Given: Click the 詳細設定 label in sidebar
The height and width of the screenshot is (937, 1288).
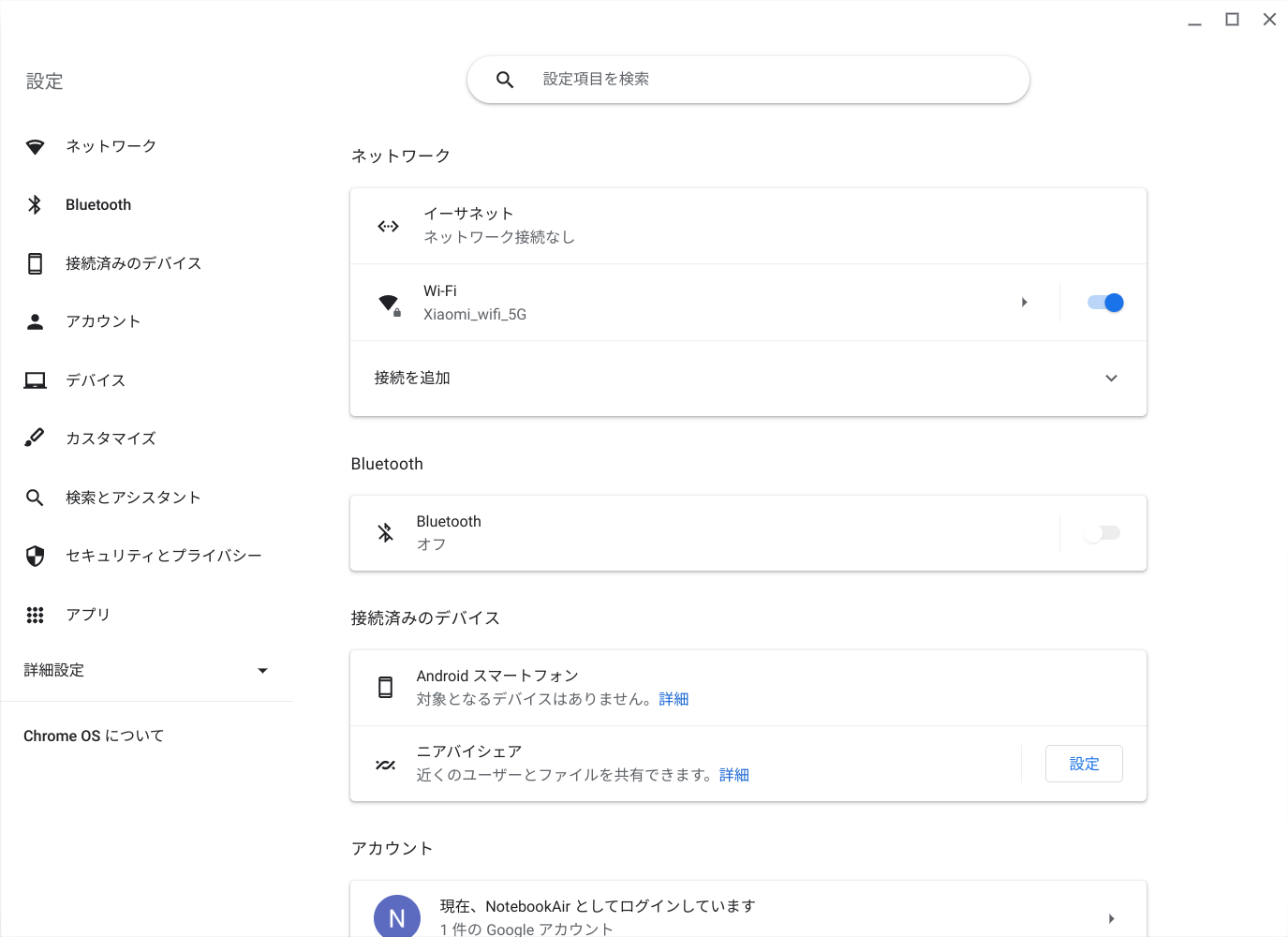Looking at the screenshot, I should (54, 671).
